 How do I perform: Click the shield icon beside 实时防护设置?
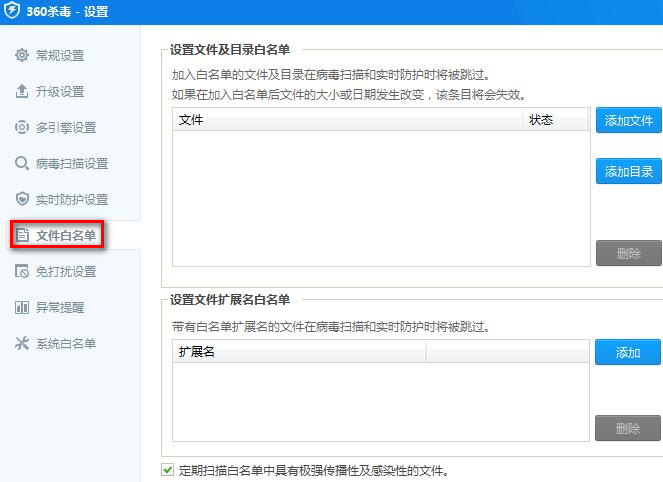tap(22, 199)
